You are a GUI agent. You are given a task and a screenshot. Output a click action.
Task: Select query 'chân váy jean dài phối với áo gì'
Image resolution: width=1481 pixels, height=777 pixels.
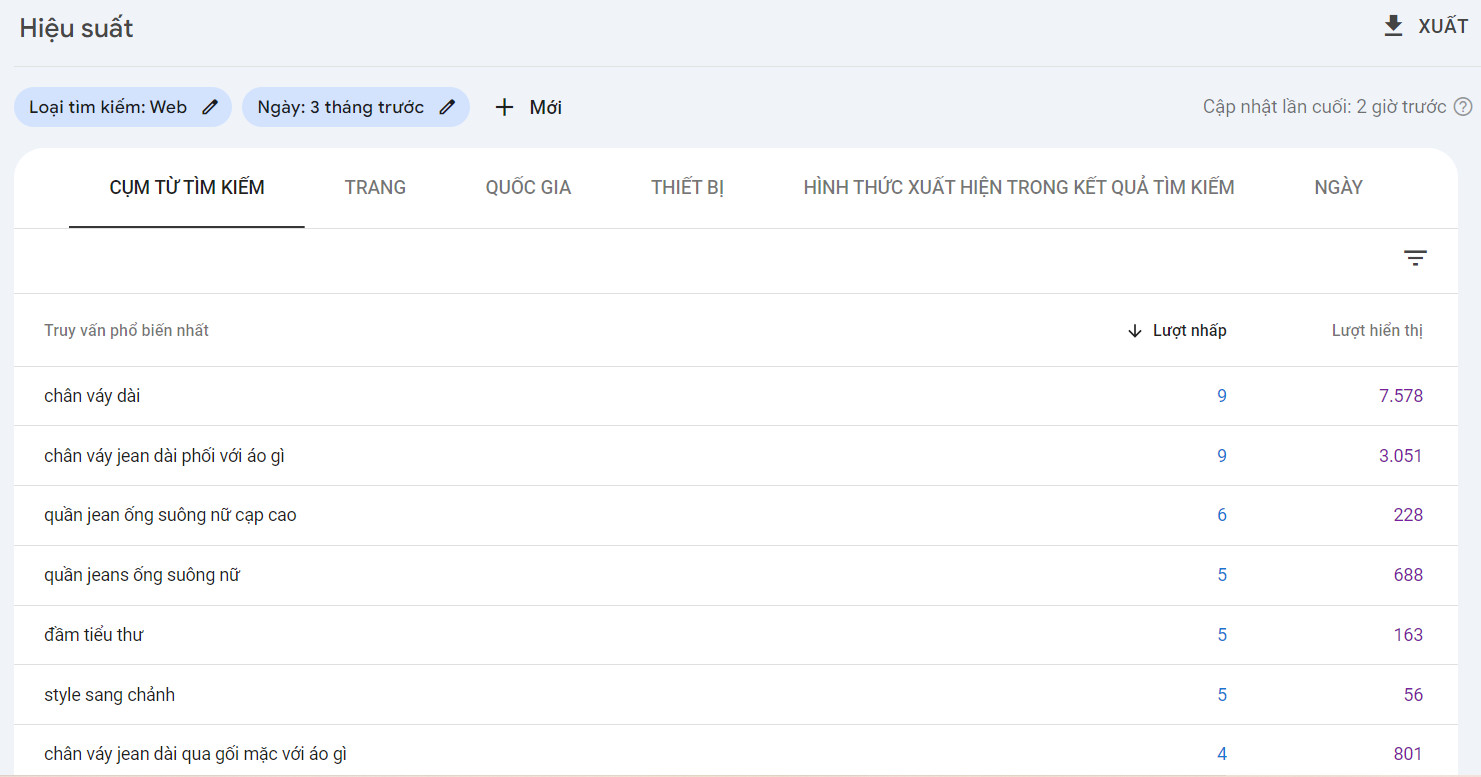[x=166, y=456]
